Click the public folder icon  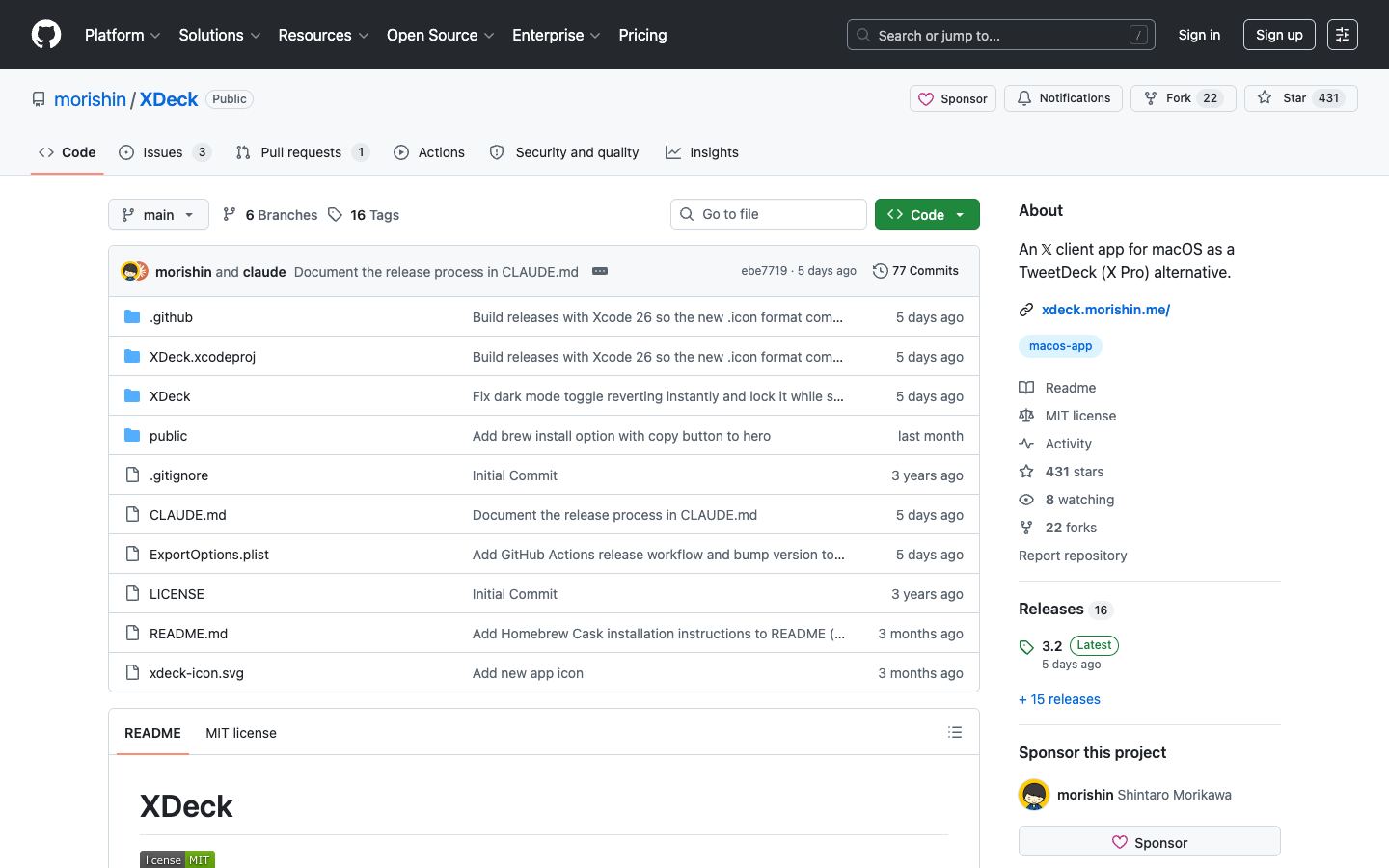(132, 436)
